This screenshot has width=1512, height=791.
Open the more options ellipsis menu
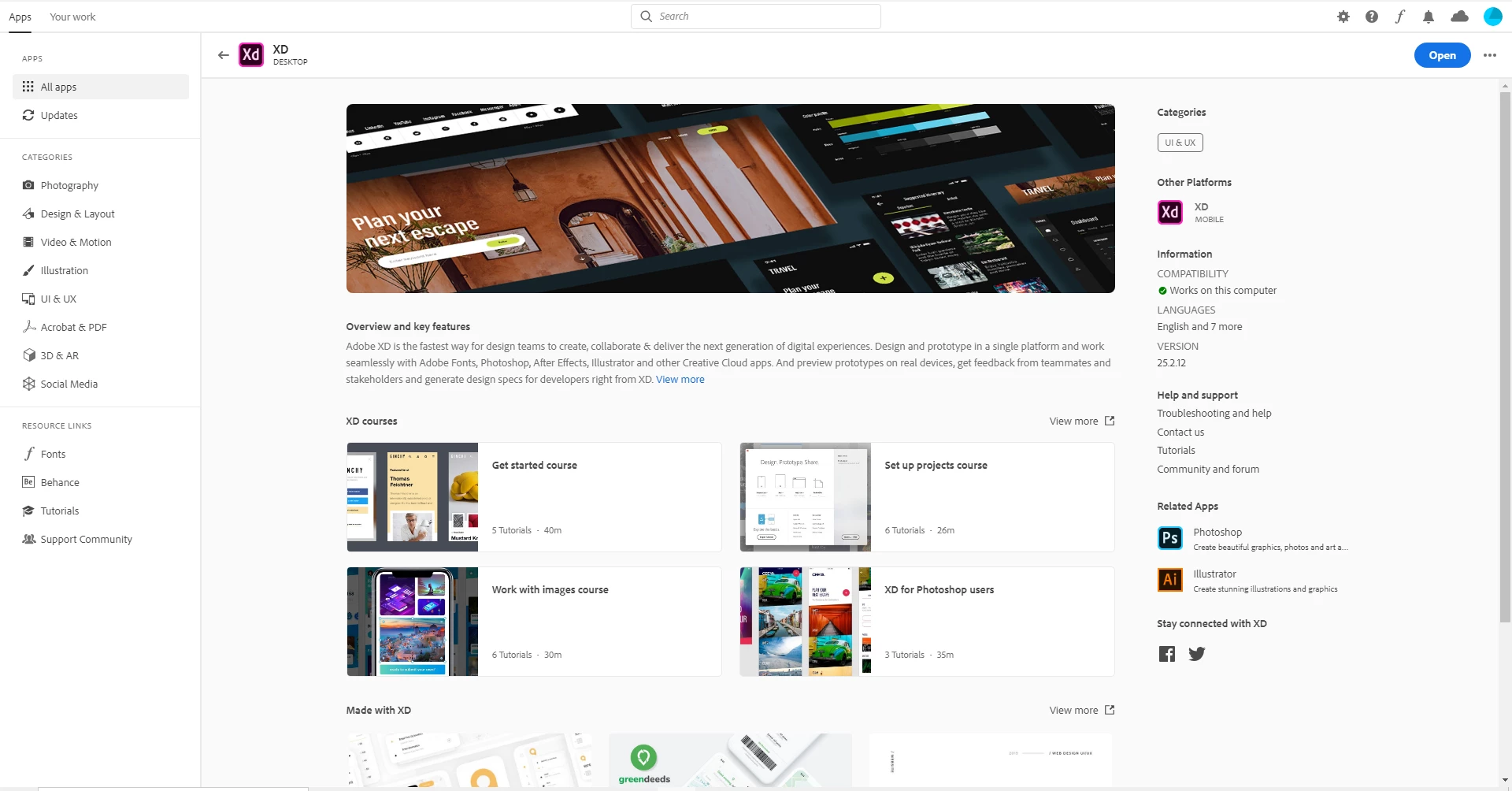(1490, 55)
